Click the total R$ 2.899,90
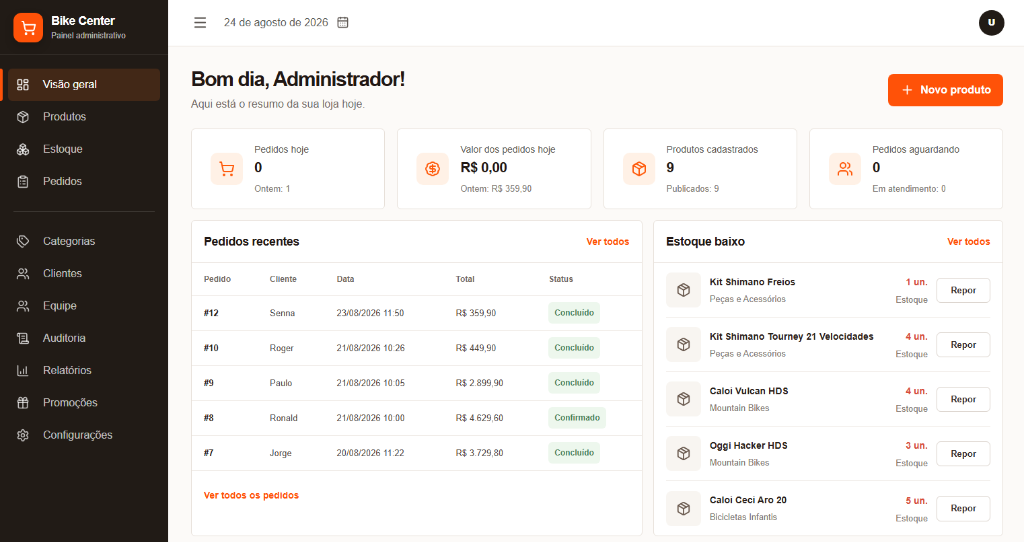1024x542 pixels. coord(479,383)
